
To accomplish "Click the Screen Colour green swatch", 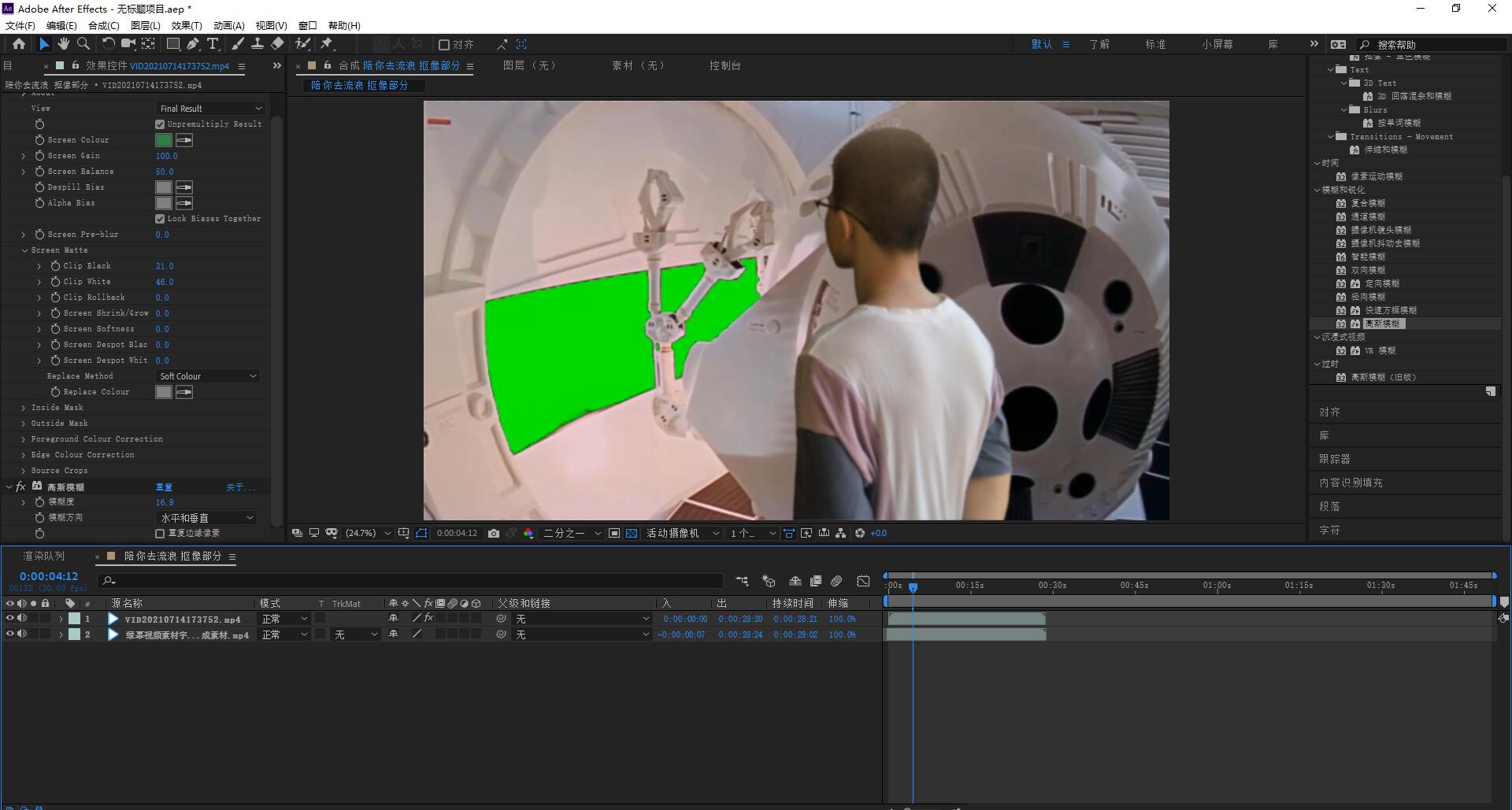I will pos(164,140).
